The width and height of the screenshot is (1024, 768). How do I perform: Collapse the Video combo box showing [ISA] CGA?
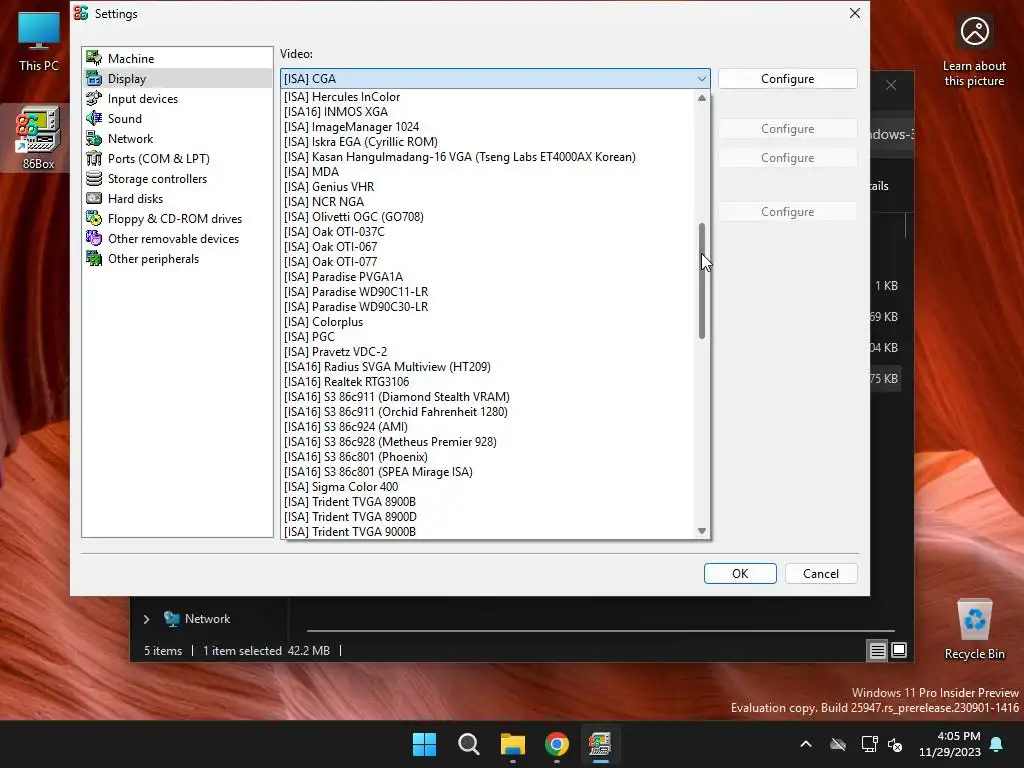495,78
